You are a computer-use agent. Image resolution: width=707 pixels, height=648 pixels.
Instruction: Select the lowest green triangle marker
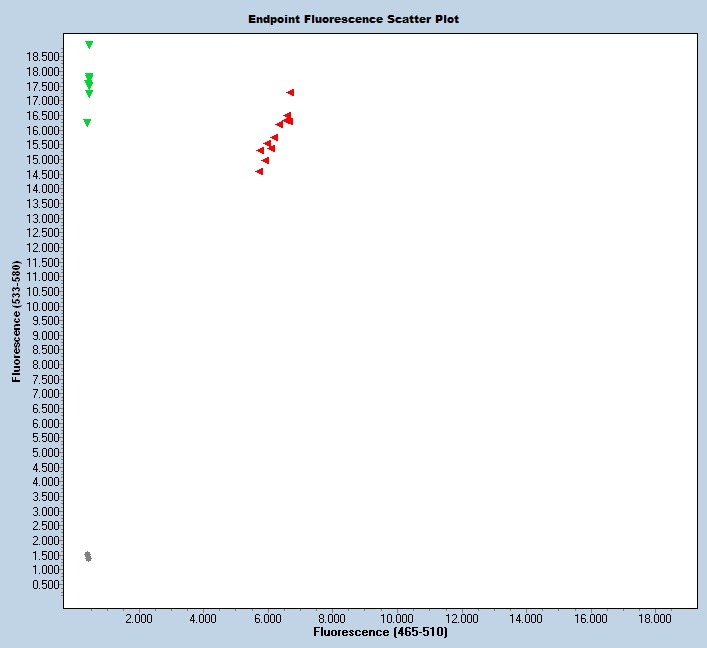click(x=87, y=123)
